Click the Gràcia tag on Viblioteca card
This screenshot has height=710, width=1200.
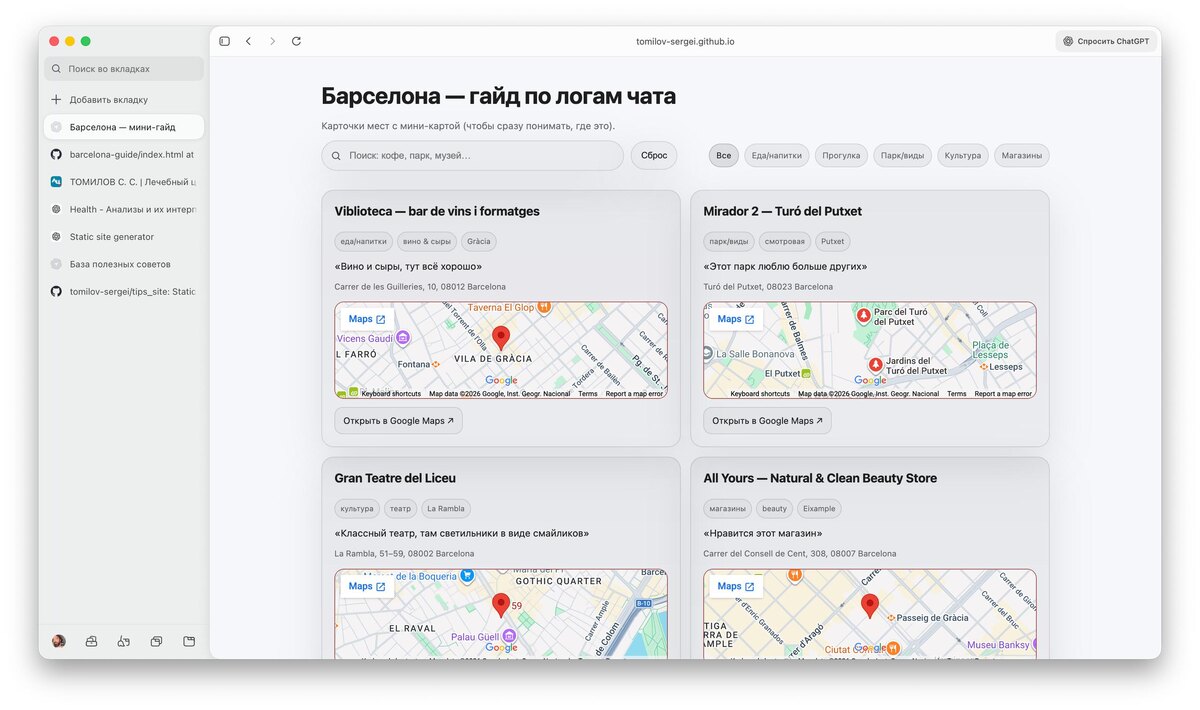click(x=479, y=241)
